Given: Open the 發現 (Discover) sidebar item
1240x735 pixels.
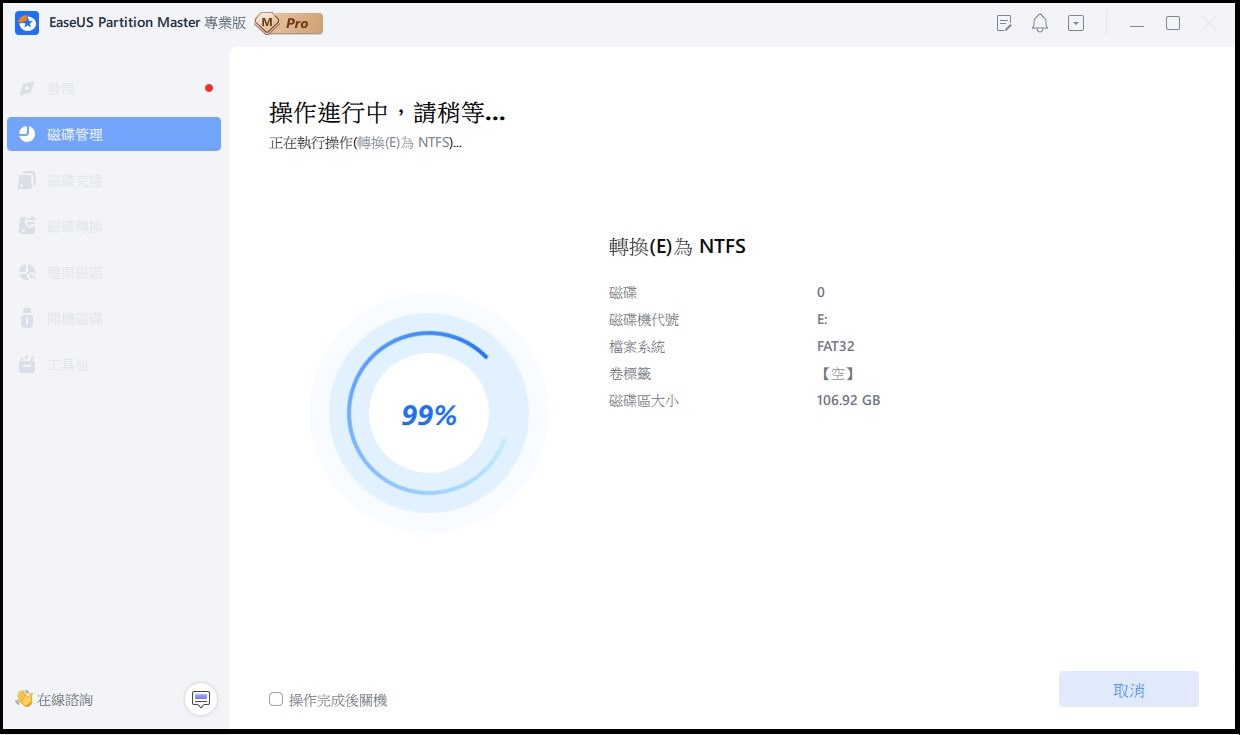Looking at the screenshot, I should coord(113,88).
